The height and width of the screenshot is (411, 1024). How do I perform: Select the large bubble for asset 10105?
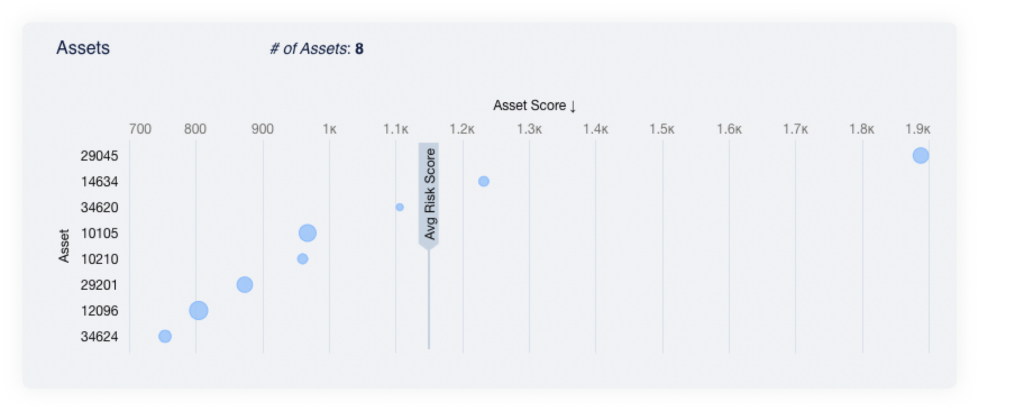point(307,233)
